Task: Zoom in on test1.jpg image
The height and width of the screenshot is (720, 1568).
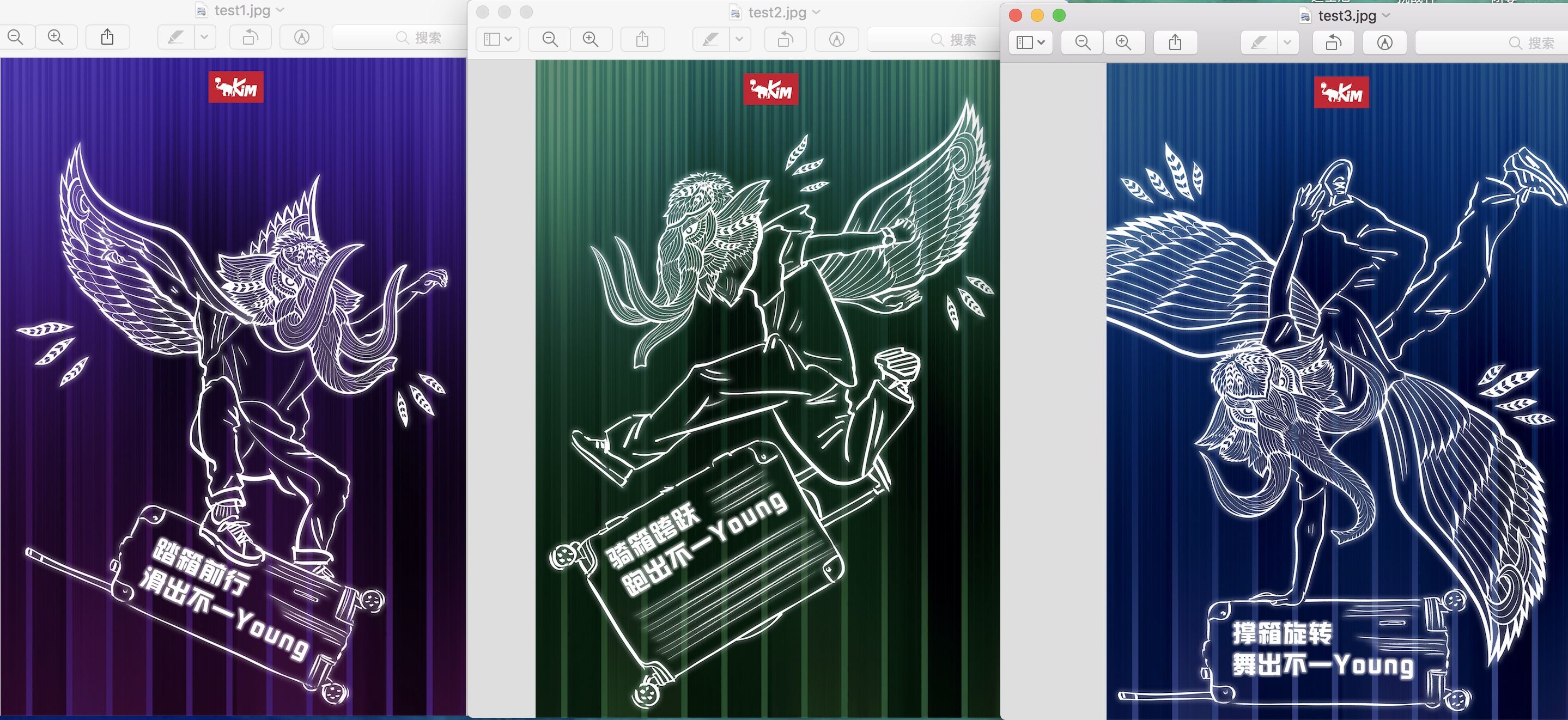Action: [x=56, y=38]
